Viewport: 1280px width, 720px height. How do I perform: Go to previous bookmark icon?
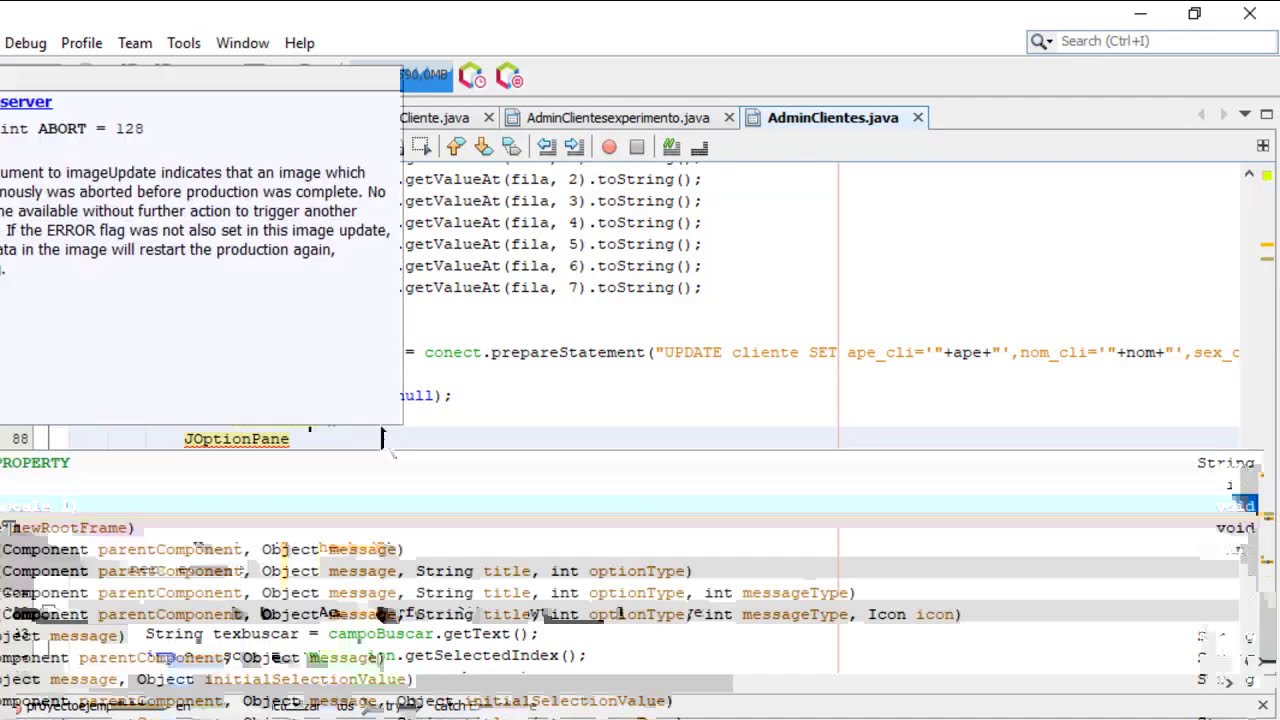tap(456, 147)
